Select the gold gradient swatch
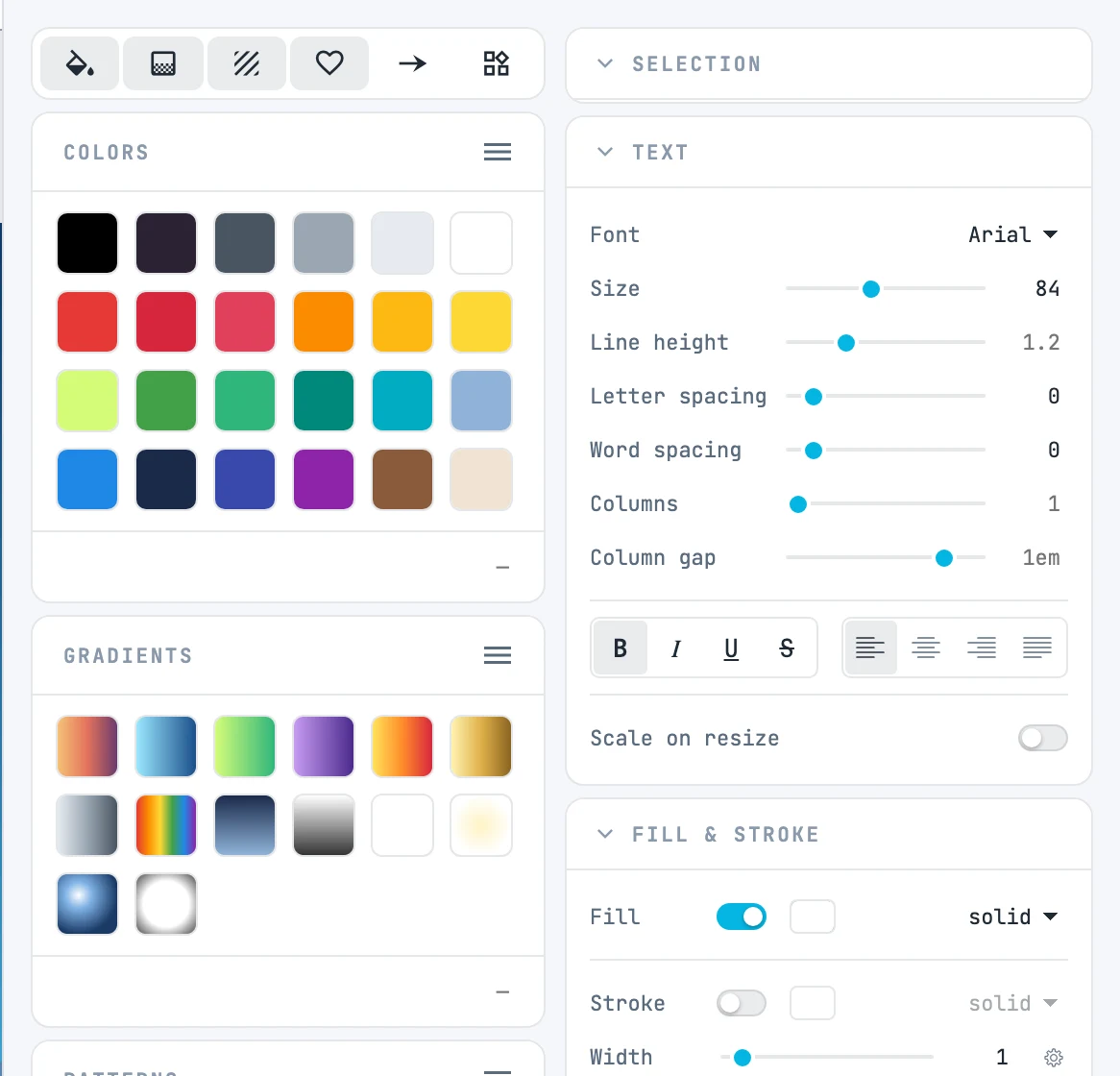The width and height of the screenshot is (1120, 1076). pos(480,746)
